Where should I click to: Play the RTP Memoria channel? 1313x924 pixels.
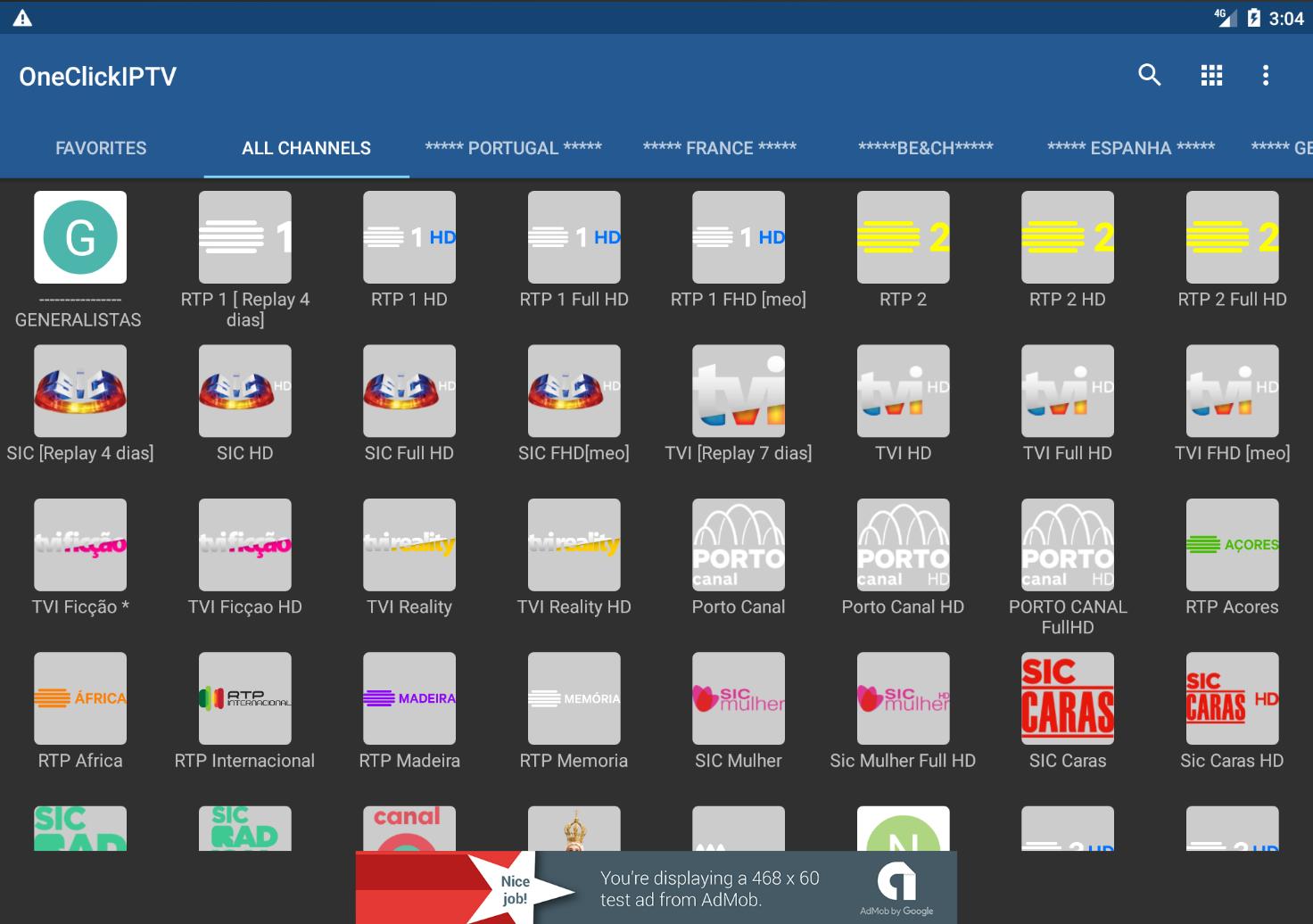pos(574,698)
